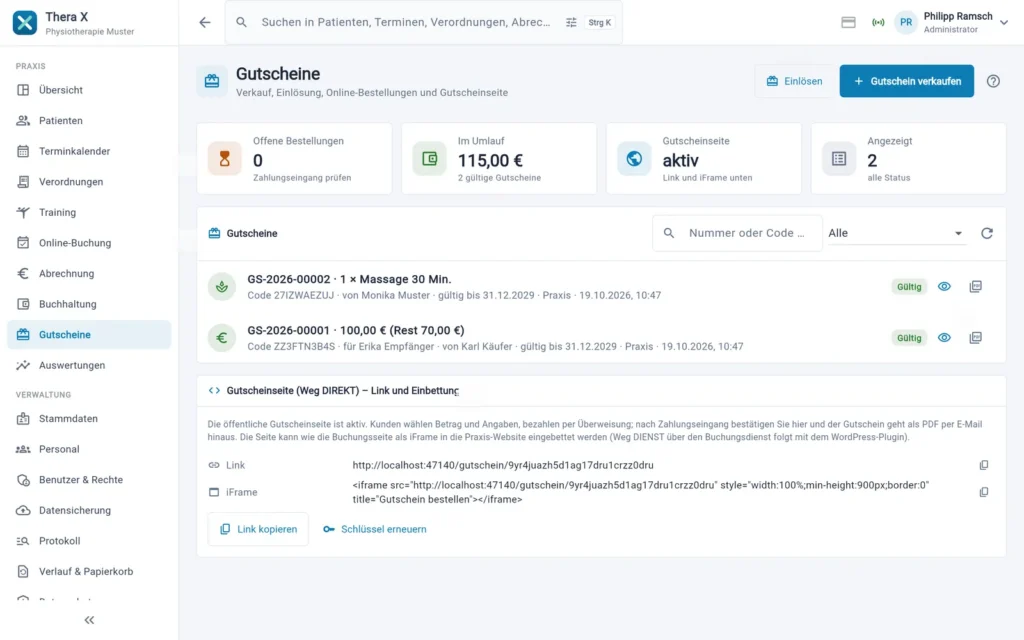Click 'GS-2026-00001 · 100,00 € (Rest 70,00 €)' title
The width and height of the screenshot is (1024, 640).
pos(356,330)
